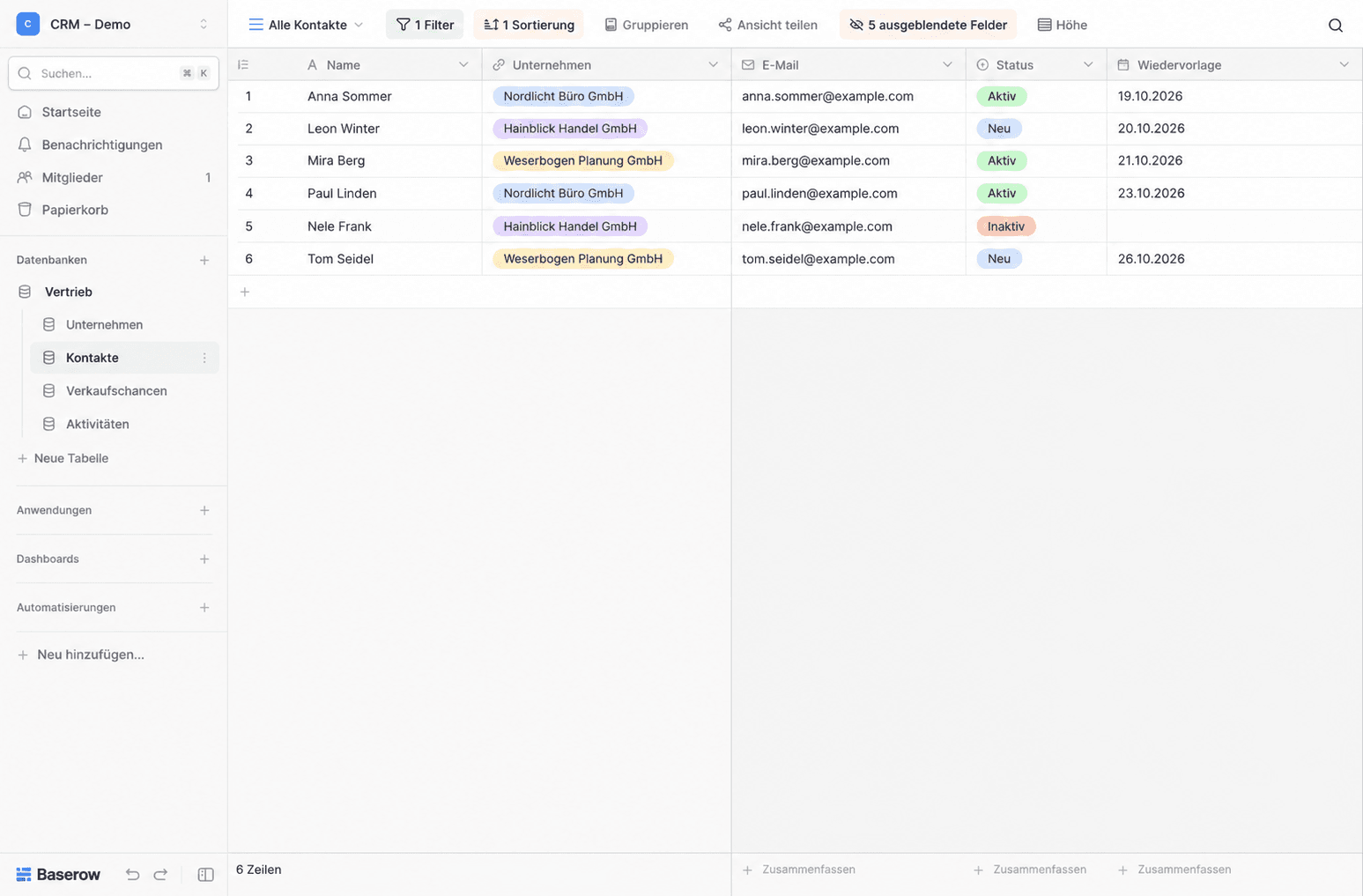Expand the Status column header dropdown arrow
Screen dimensions: 1363x896
point(1088,64)
